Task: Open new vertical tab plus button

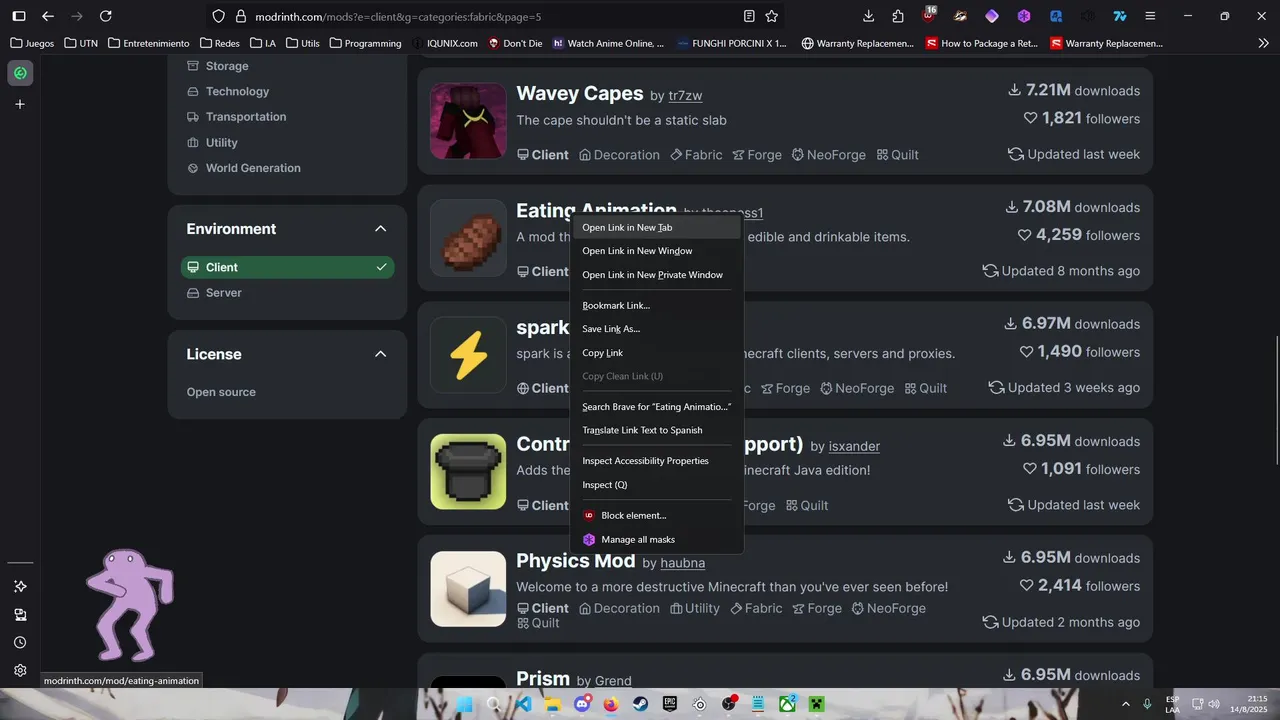Action: click(20, 104)
